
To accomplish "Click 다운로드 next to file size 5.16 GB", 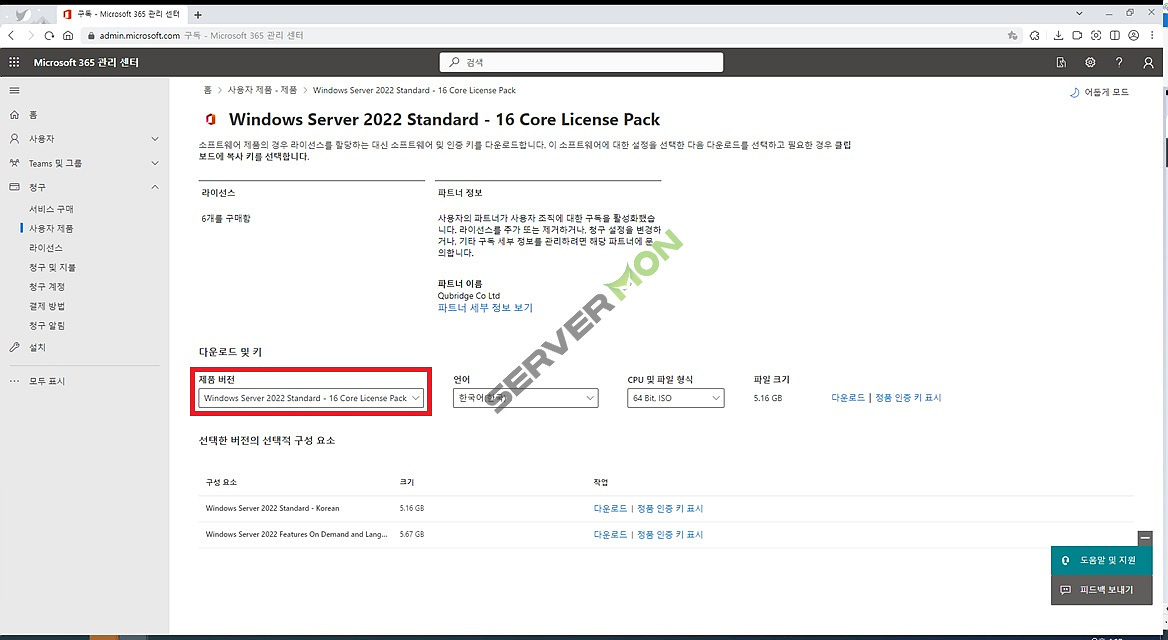I will coord(848,398).
